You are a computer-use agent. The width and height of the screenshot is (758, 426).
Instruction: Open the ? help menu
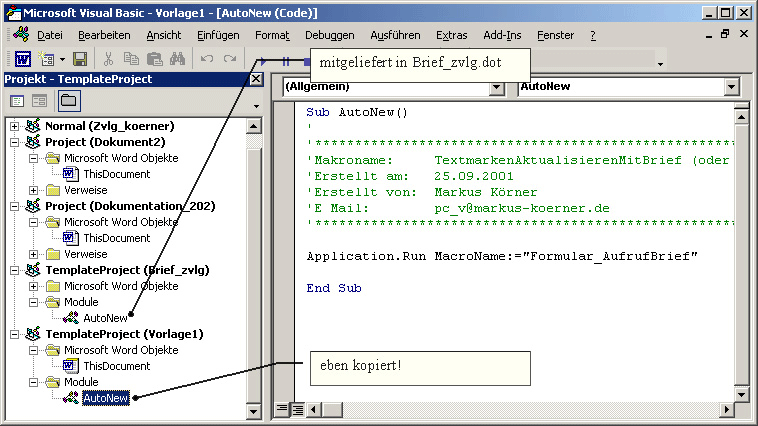tap(593, 35)
